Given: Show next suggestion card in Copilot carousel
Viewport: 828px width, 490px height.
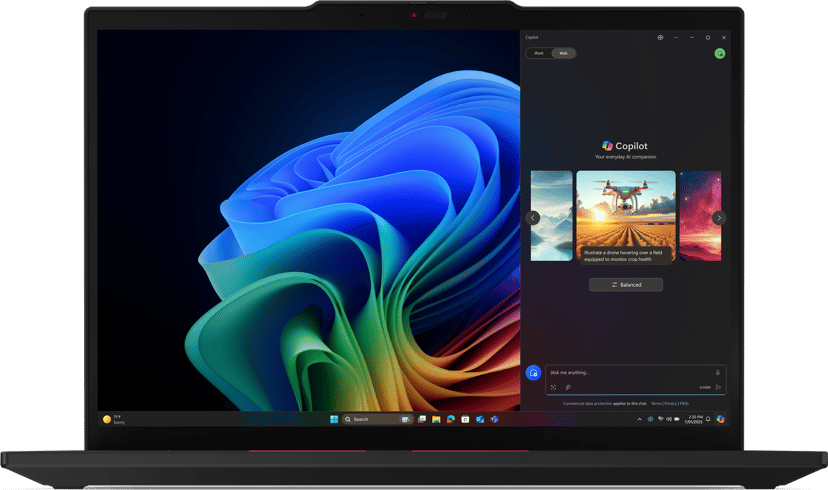Looking at the screenshot, I should [719, 218].
